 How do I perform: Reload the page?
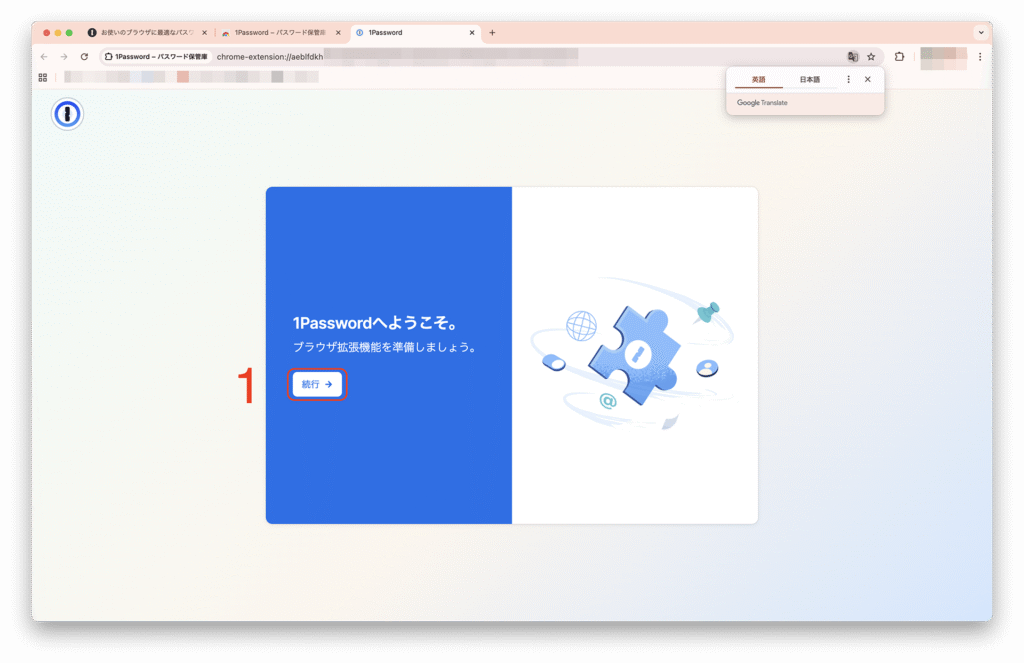(x=84, y=57)
